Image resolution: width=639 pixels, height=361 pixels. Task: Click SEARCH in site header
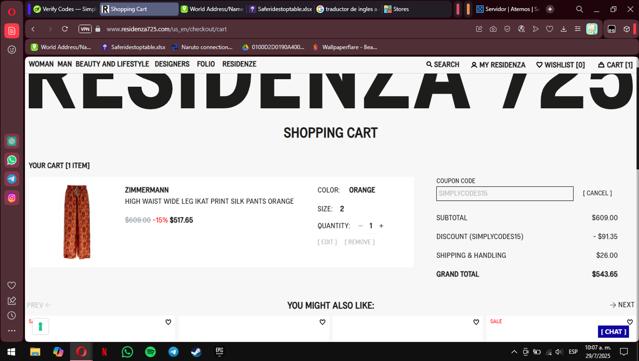tap(443, 64)
